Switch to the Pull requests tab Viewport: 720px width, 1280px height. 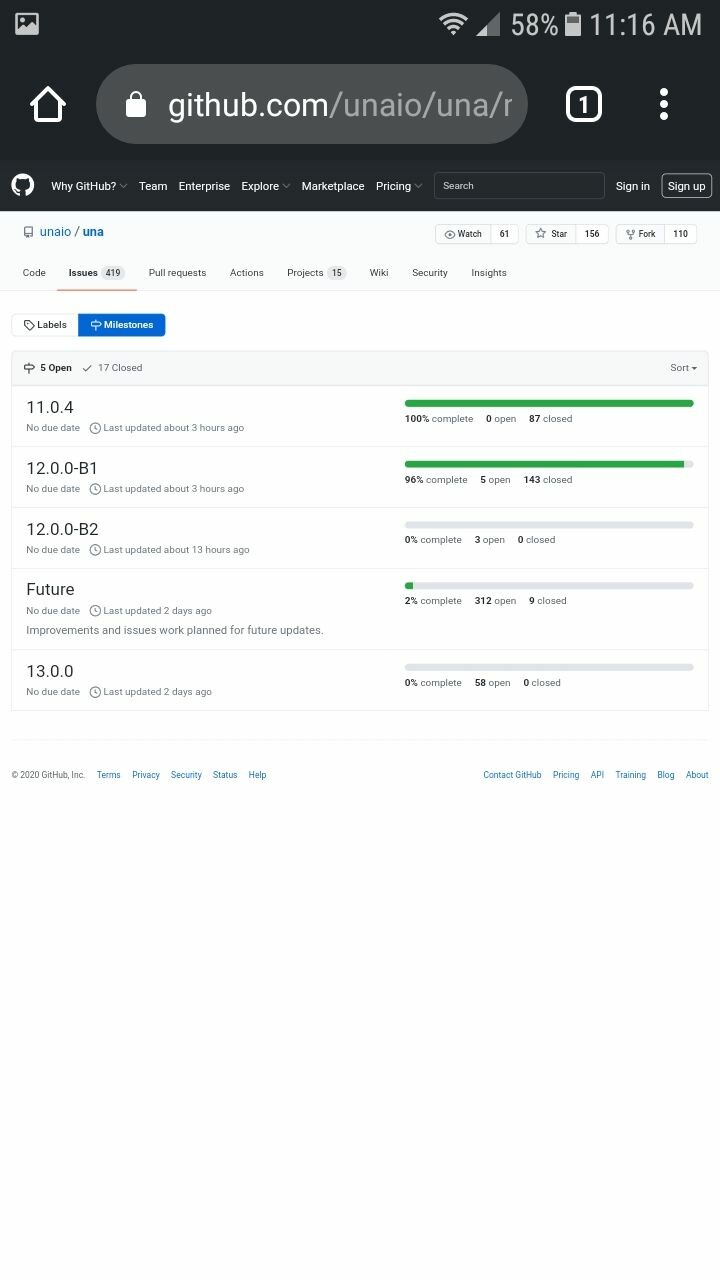tap(177, 273)
